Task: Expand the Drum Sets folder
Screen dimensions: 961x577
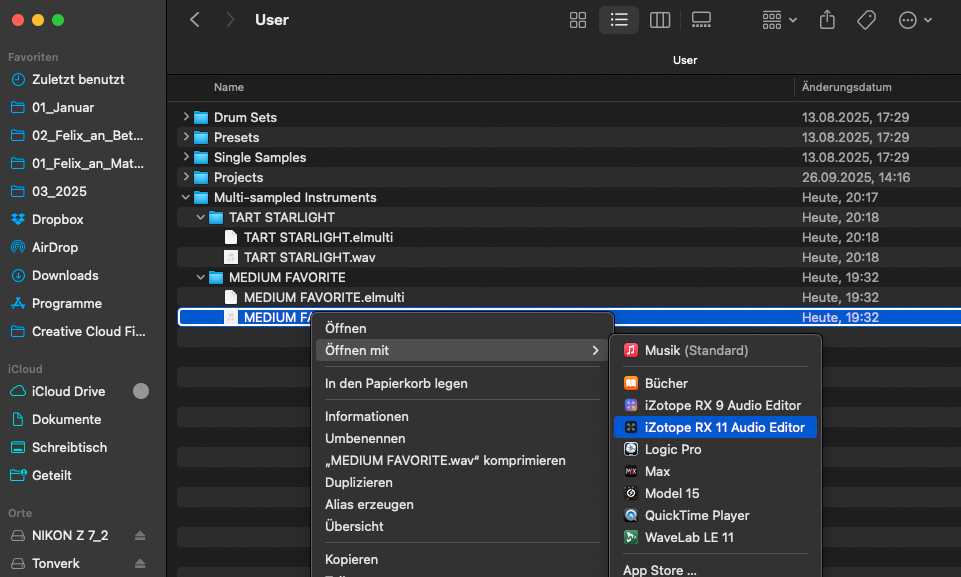Action: [186, 117]
